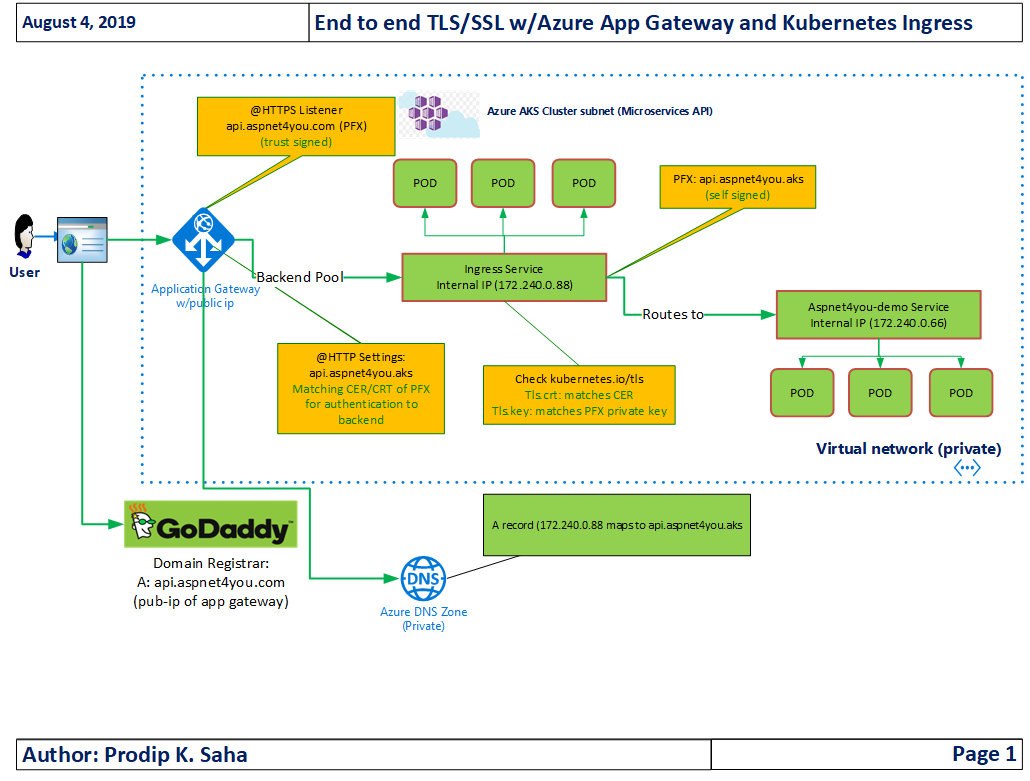Select the middle POD above Ingress Service
The width and height of the screenshot is (1030, 781).
tap(503, 183)
